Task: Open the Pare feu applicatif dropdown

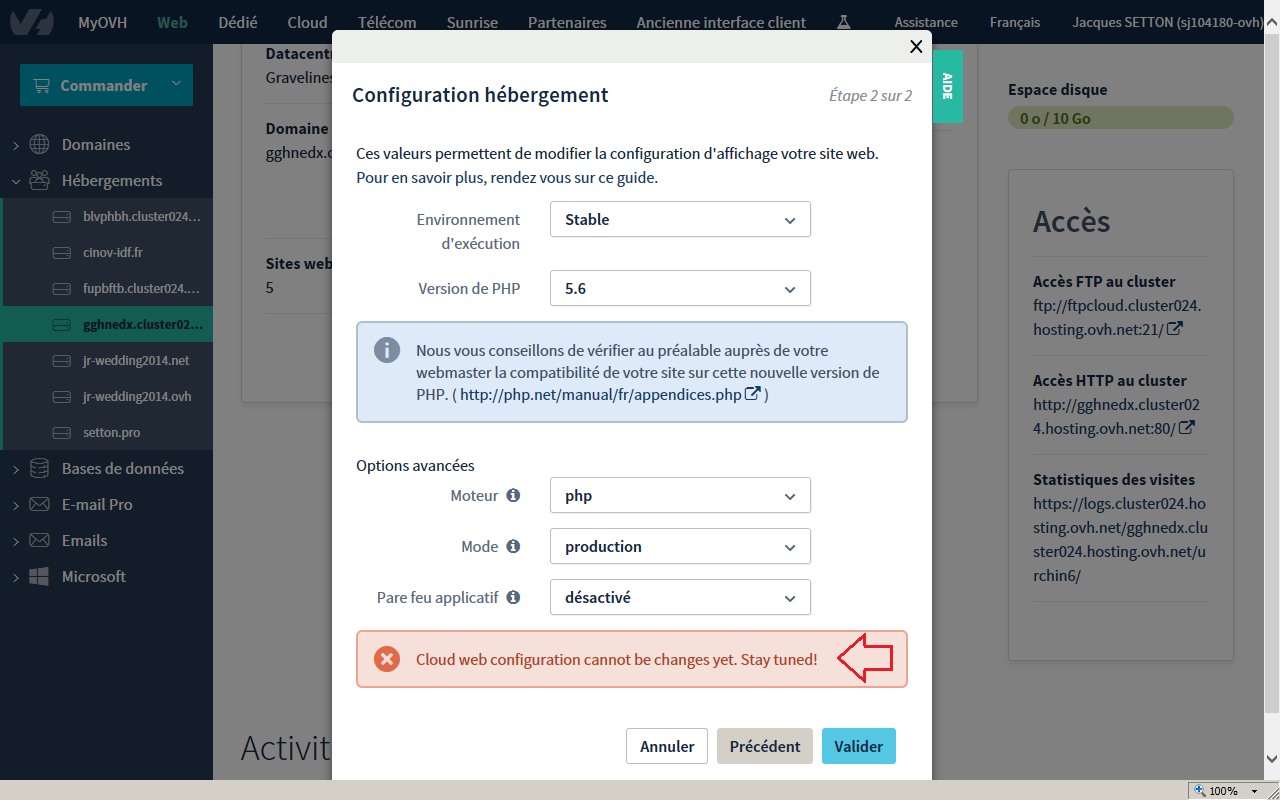Action: point(680,598)
